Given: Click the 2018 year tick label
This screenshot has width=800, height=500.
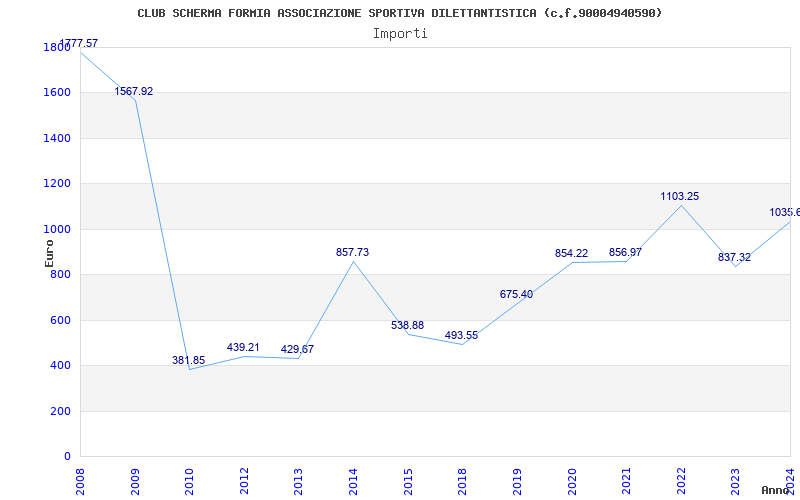Looking at the screenshot, I should [462, 482].
